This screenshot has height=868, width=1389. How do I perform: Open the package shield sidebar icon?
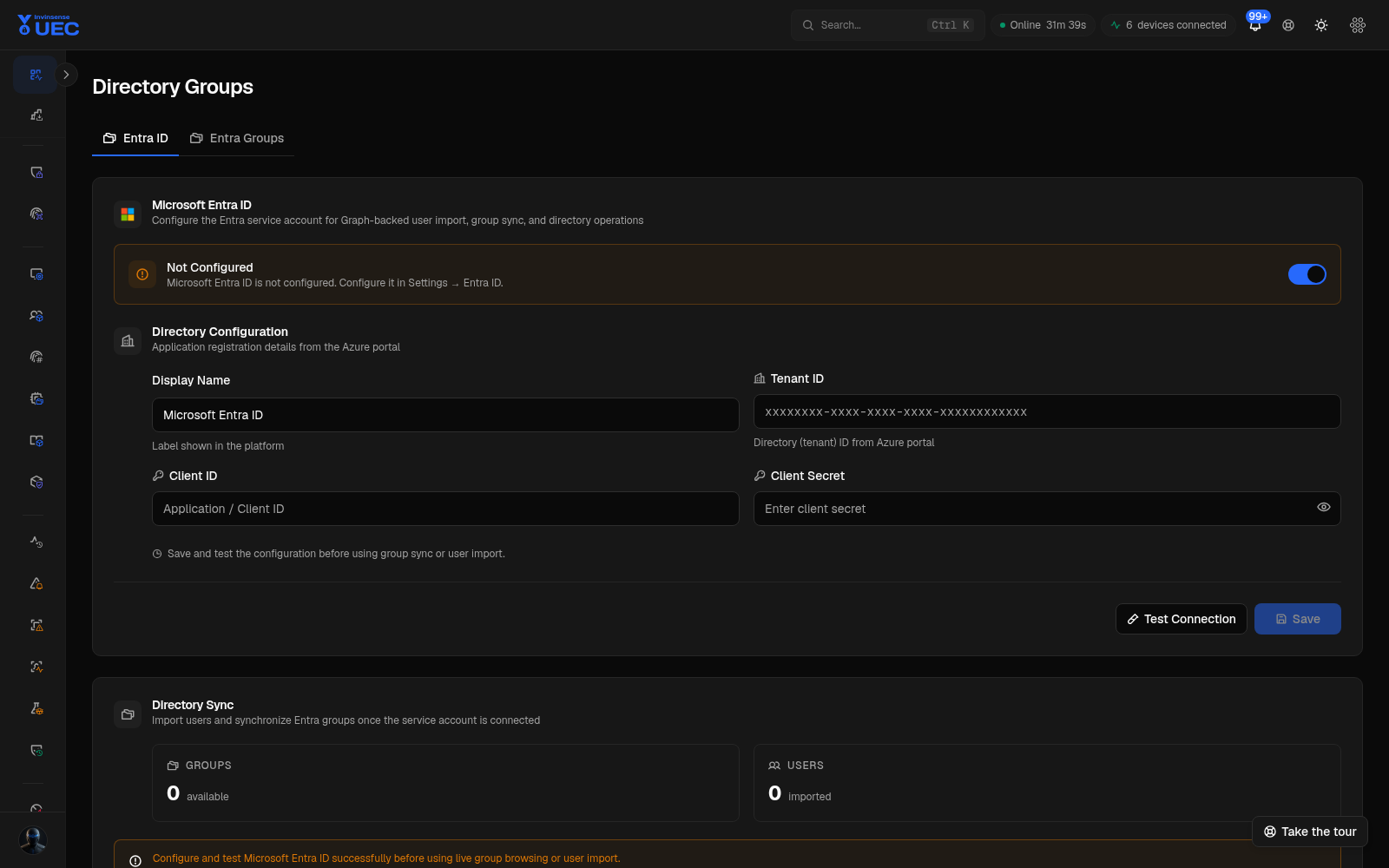(x=36, y=483)
